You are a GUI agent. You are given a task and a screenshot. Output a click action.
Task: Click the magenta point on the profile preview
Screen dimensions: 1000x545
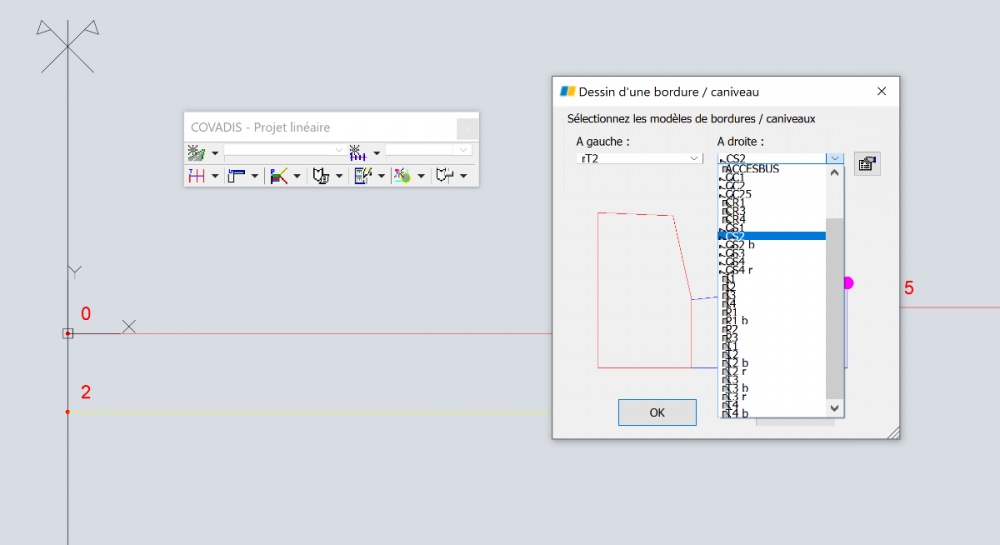(848, 283)
